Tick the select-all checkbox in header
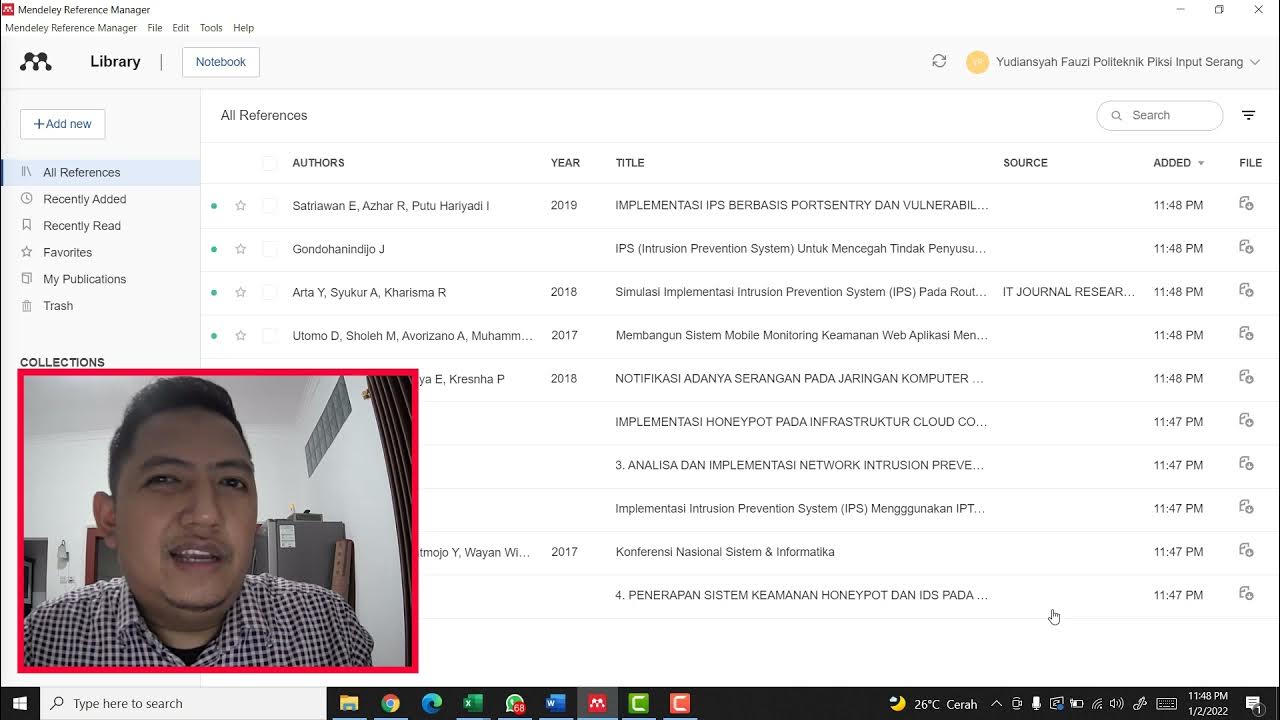The height and width of the screenshot is (720, 1280). click(x=269, y=163)
